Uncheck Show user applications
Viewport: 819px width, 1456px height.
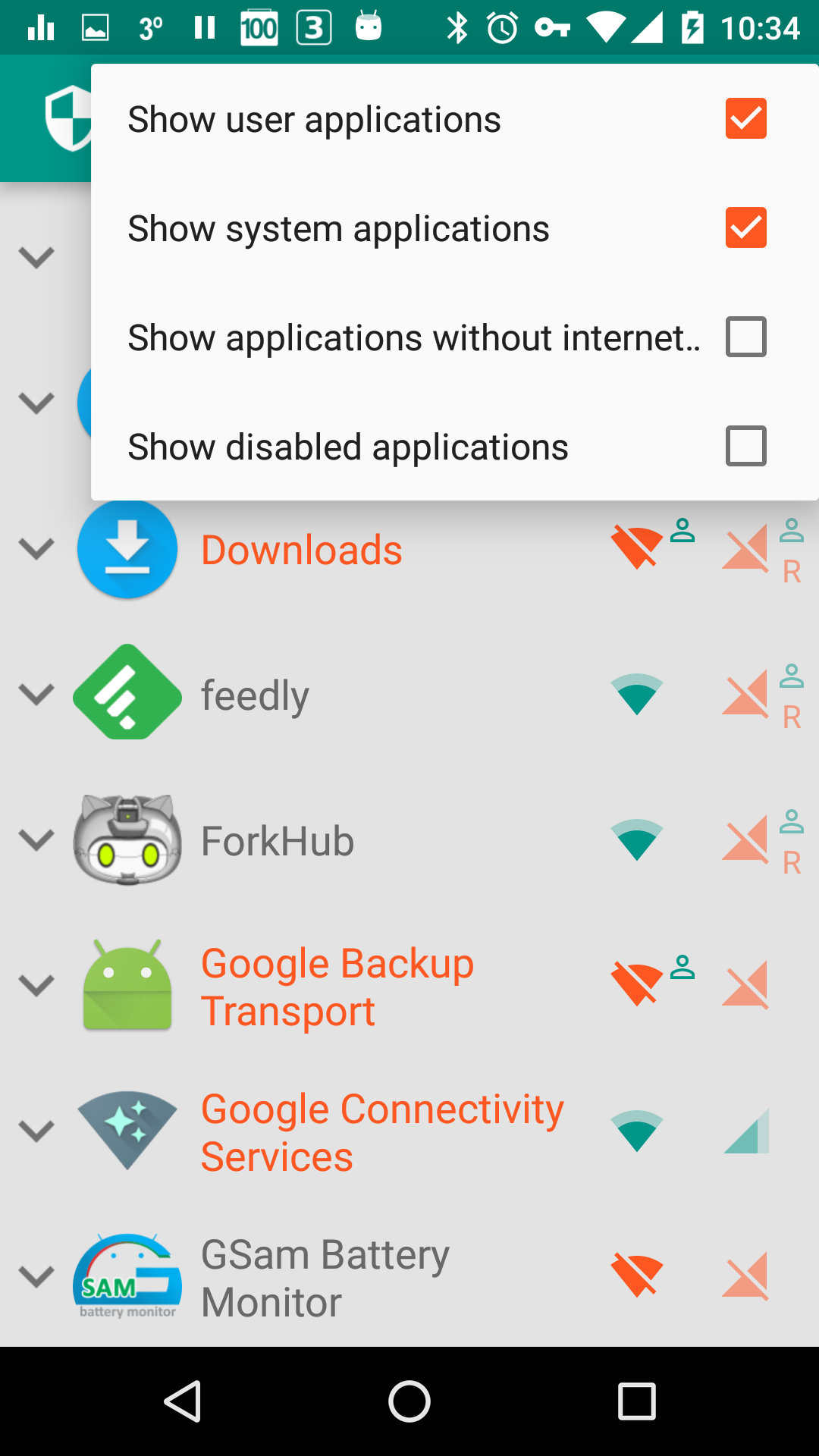[x=746, y=118]
